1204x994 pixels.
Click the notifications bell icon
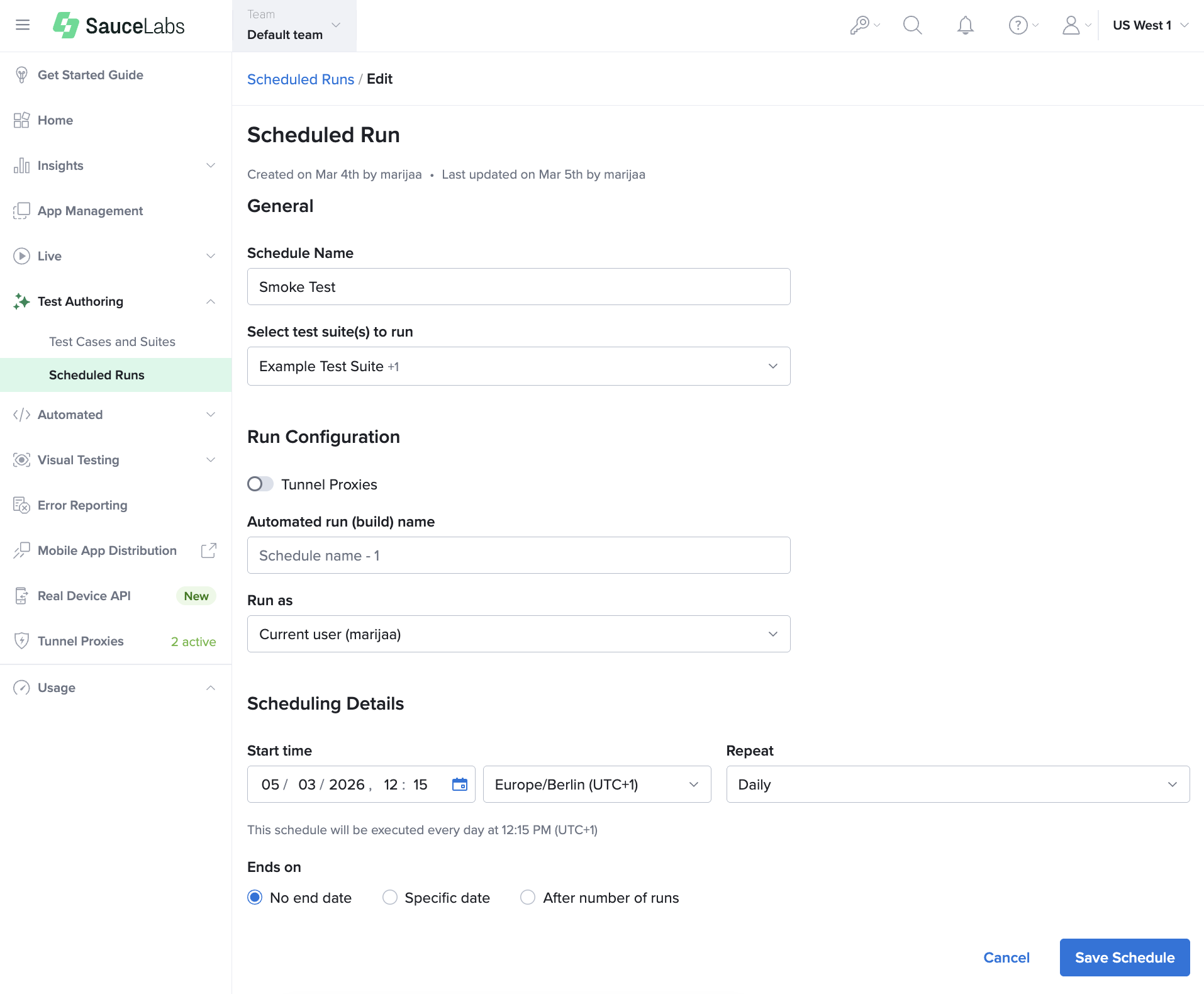965,25
